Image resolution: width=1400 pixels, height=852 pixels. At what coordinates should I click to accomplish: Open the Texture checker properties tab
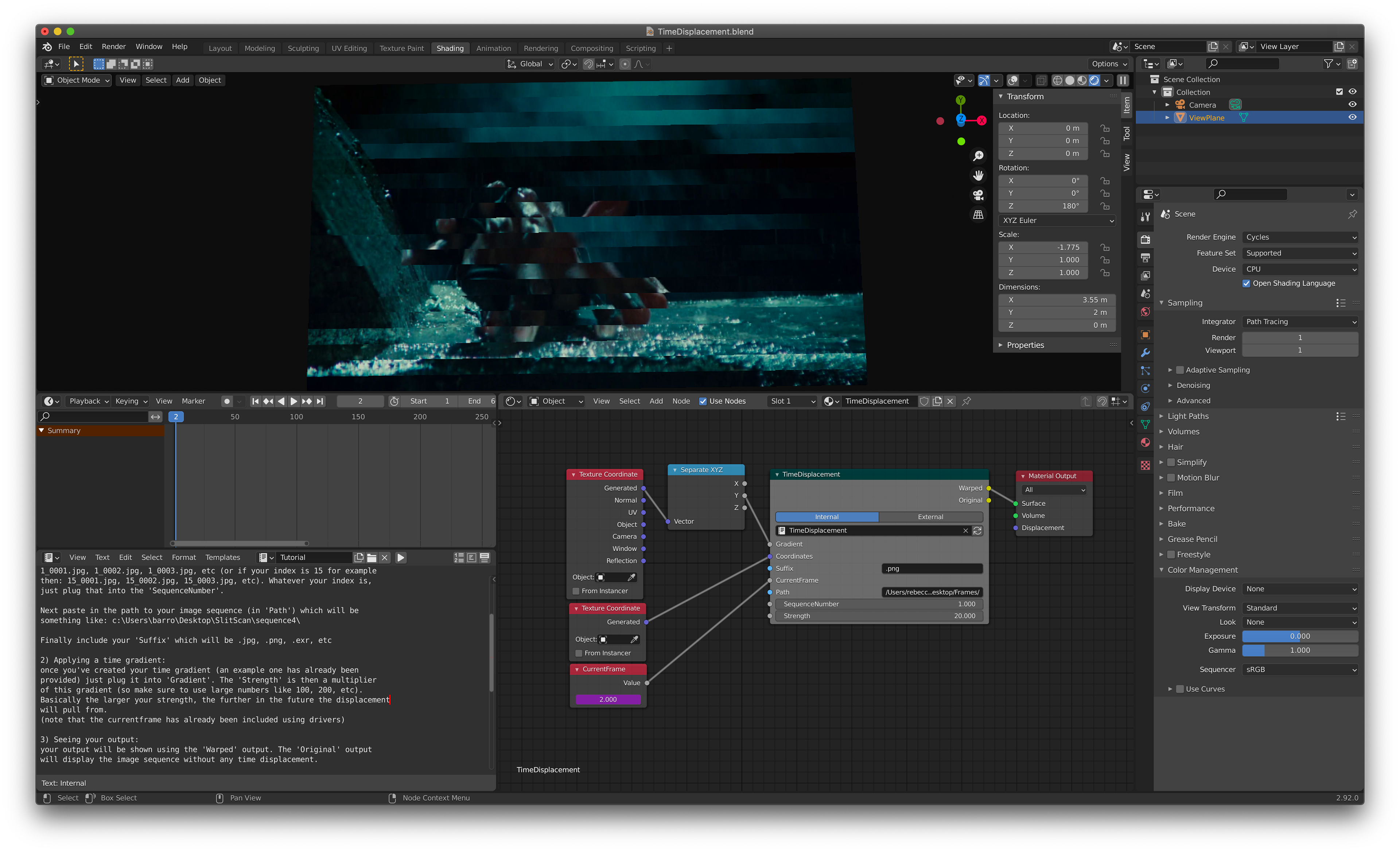pyautogui.click(x=1145, y=465)
